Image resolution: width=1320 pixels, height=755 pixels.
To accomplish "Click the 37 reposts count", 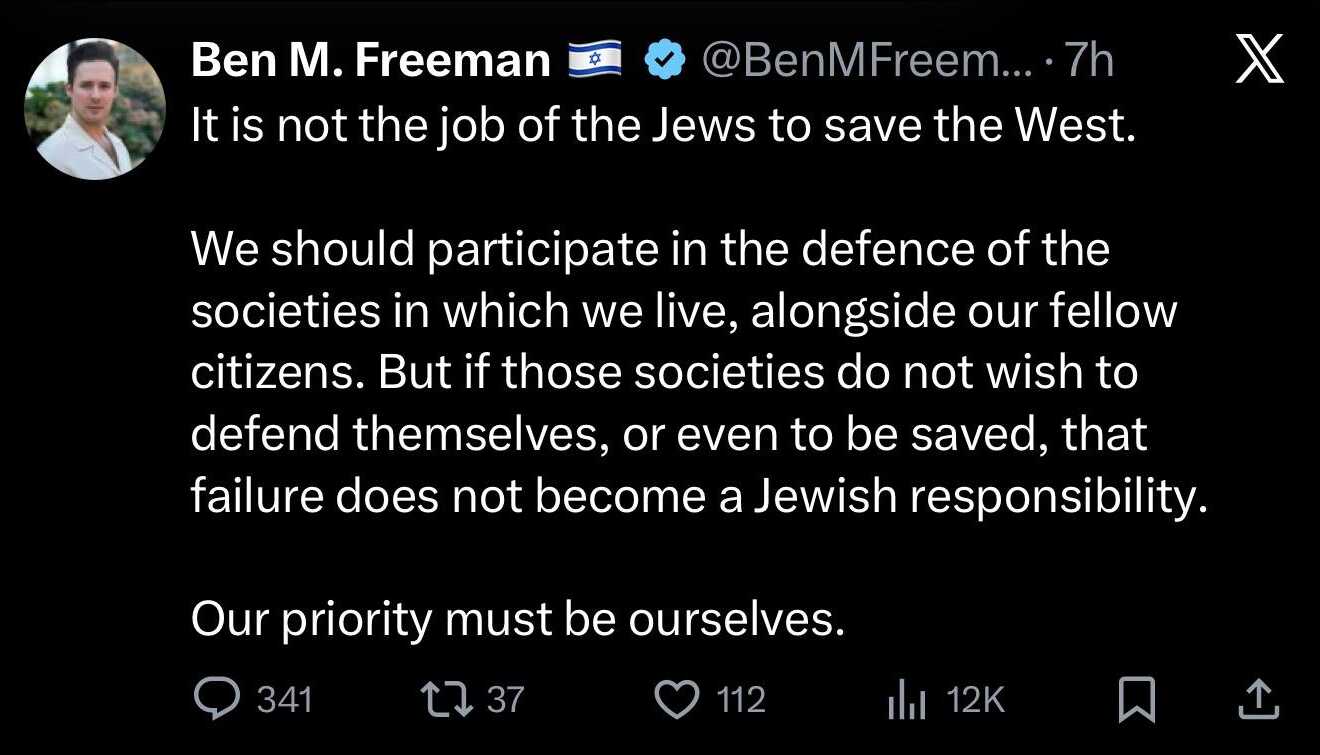I will pyautogui.click(x=505, y=699).
